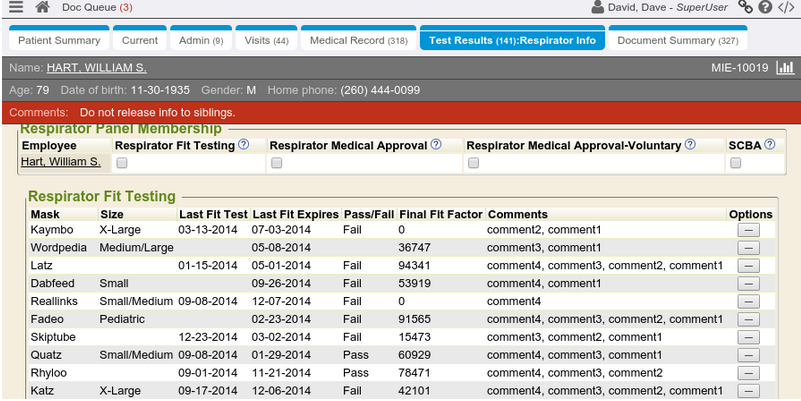Open the Doc Queue link
The image size is (801, 401).
tap(97, 8)
